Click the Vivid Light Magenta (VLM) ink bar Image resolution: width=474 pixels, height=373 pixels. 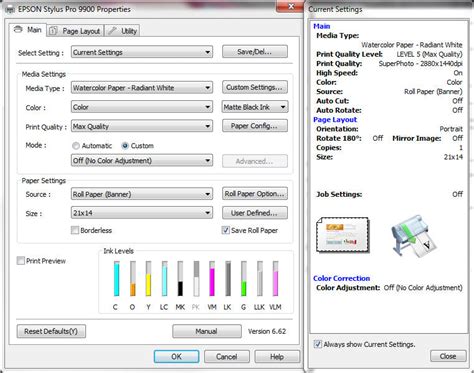coord(275,279)
